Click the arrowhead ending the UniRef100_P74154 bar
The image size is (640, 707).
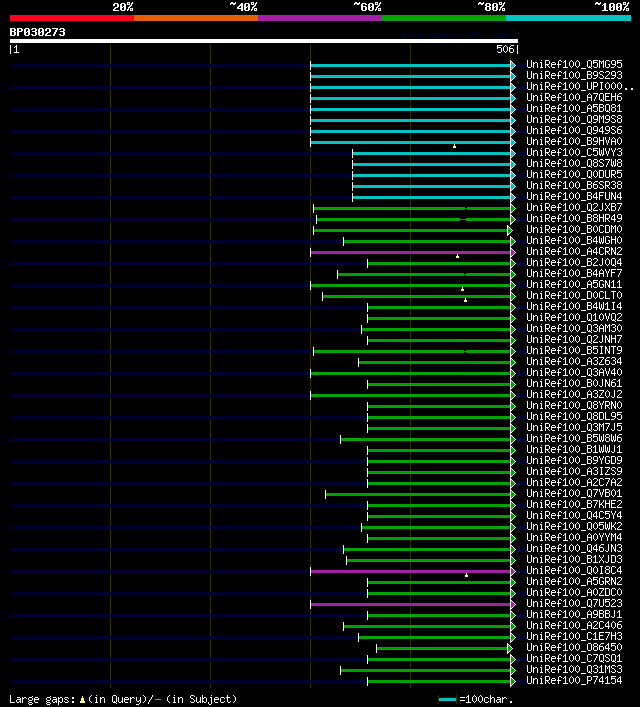tap(513, 681)
